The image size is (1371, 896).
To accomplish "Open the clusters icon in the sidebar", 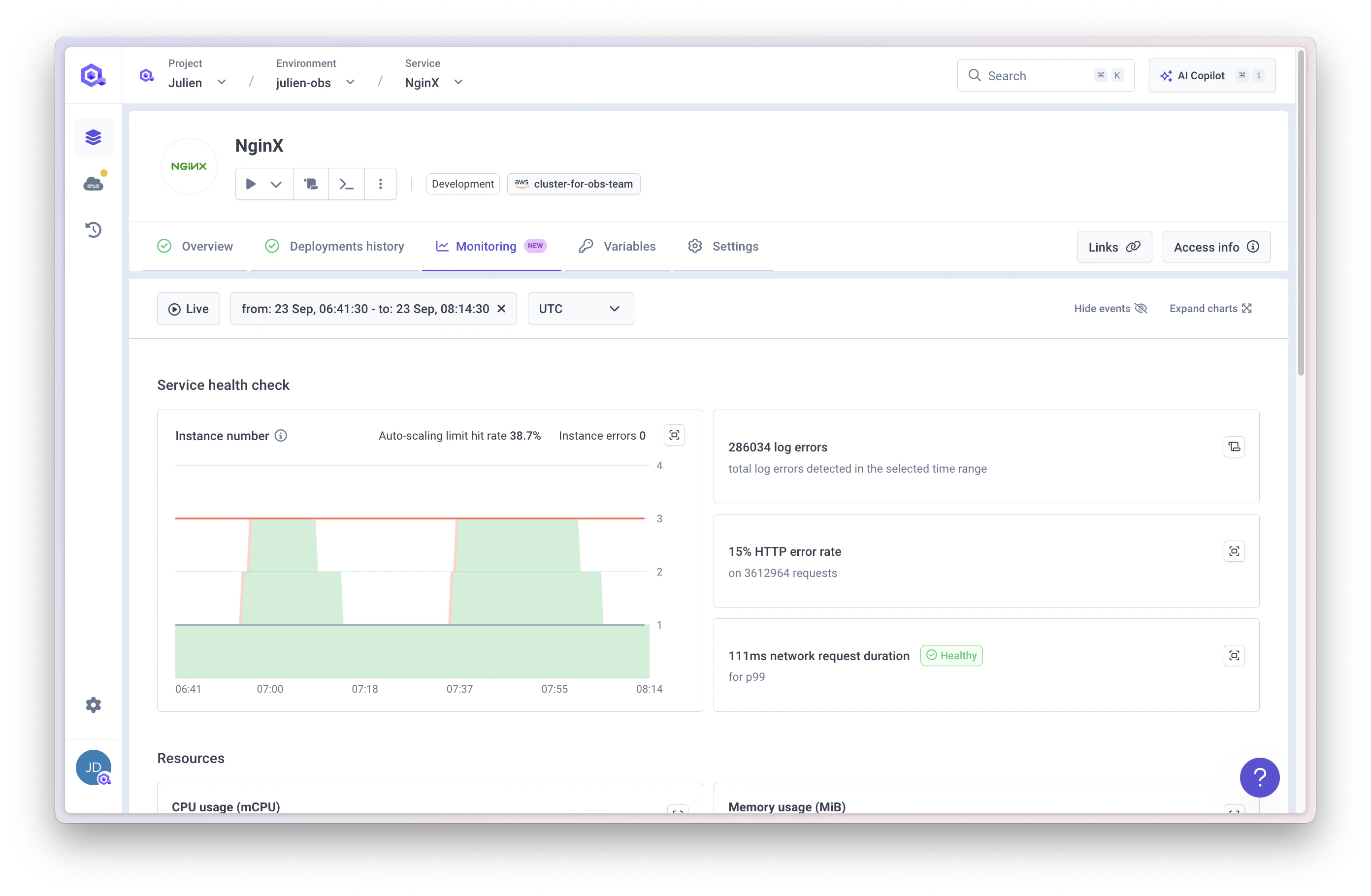I will coord(93,183).
